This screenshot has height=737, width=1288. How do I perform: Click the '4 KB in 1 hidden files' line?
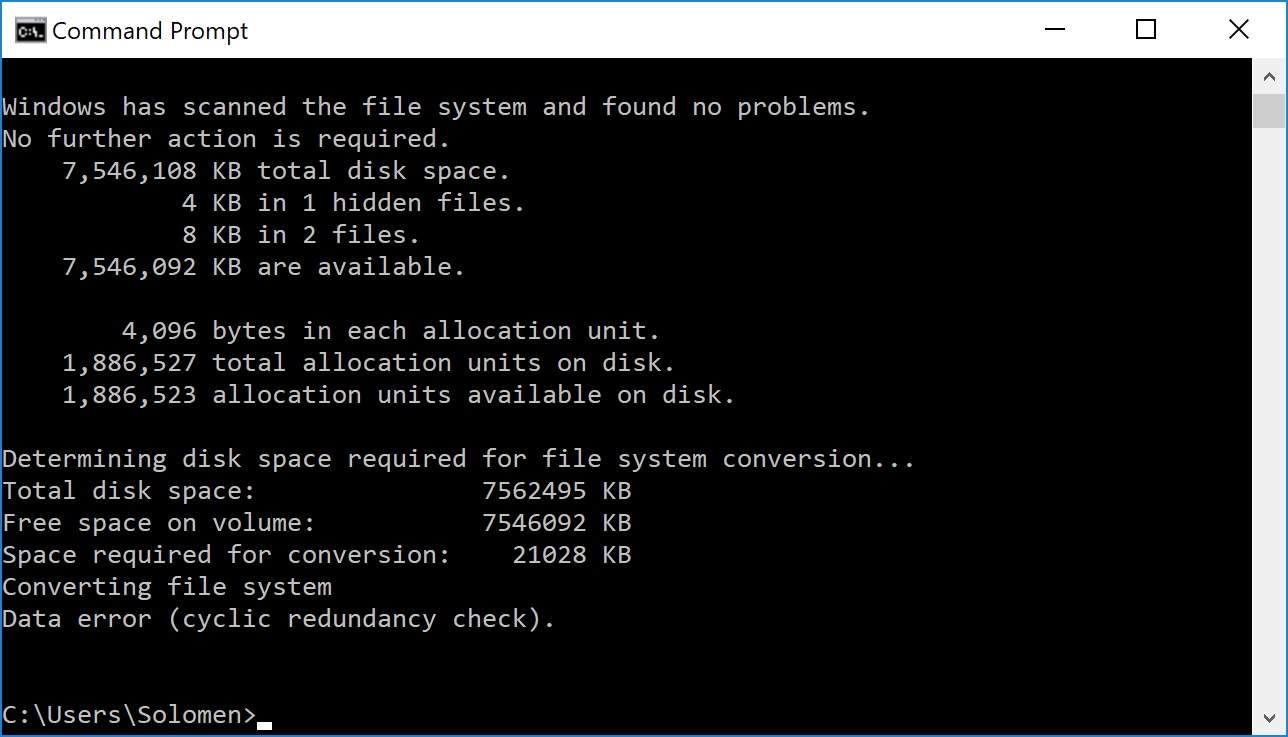pos(354,203)
